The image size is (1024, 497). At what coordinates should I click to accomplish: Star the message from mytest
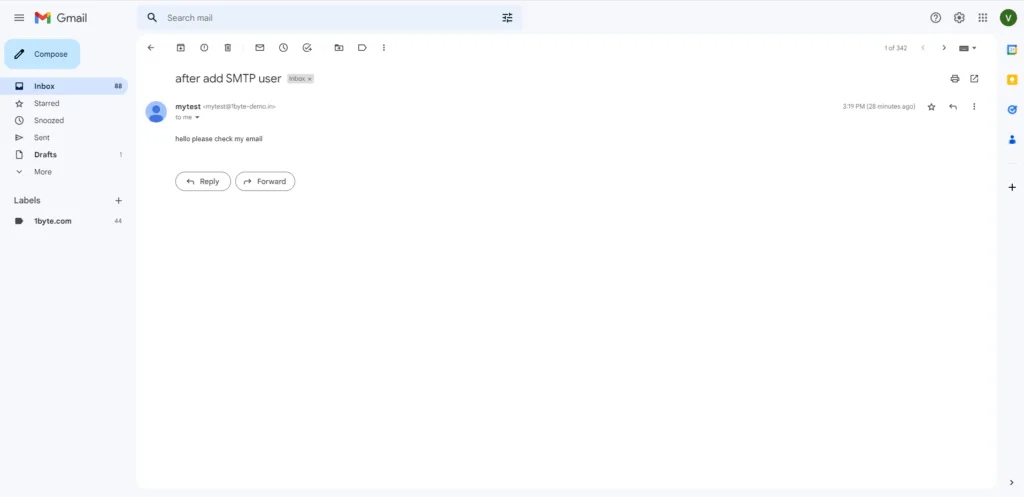[932, 106]
